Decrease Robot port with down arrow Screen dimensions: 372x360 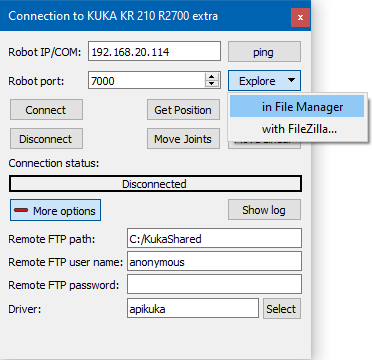[212, 84]
